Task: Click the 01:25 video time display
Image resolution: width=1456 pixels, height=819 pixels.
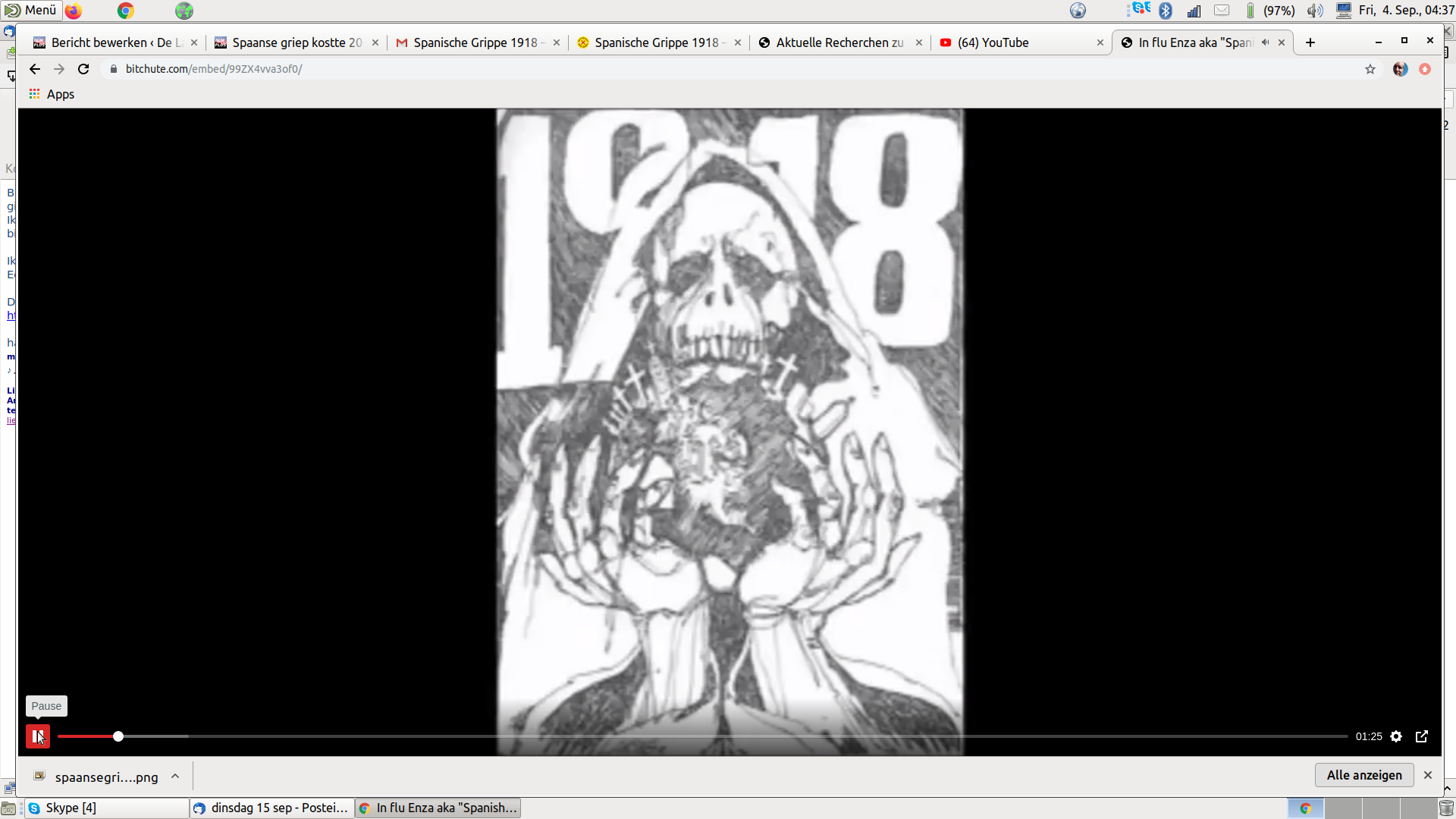Action: 1369,736
